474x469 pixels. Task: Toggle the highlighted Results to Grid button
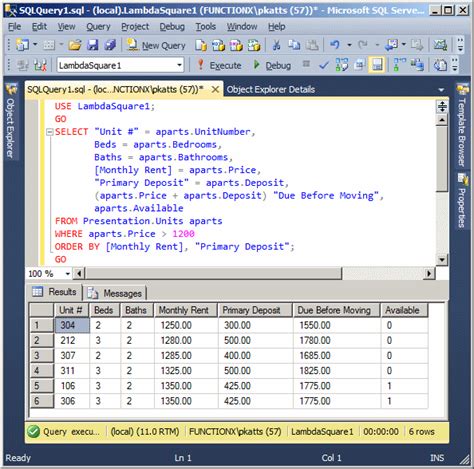pyautogui.click(x=377, y=65)
